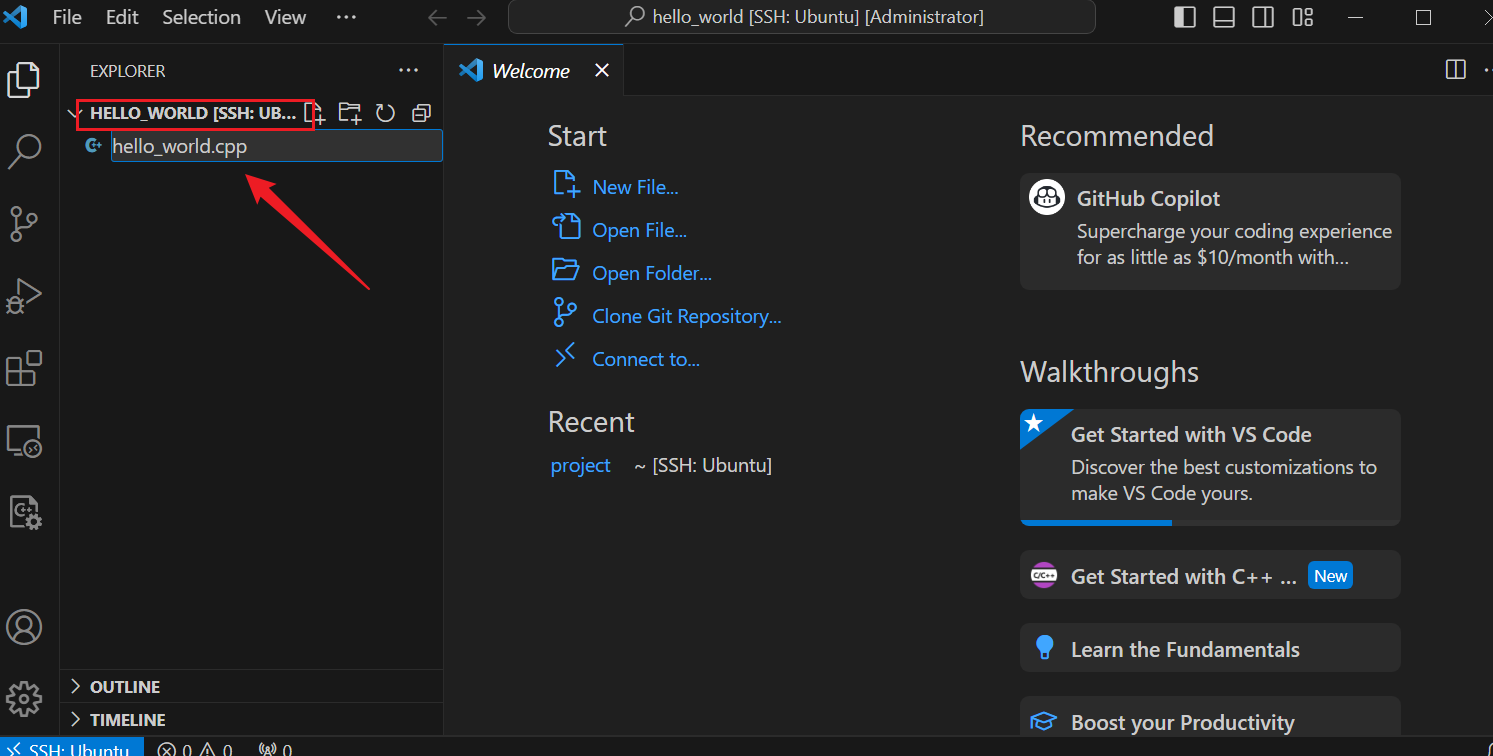
Task: Toggle the secondary side bar visibility
Action: coord(1263,17)
